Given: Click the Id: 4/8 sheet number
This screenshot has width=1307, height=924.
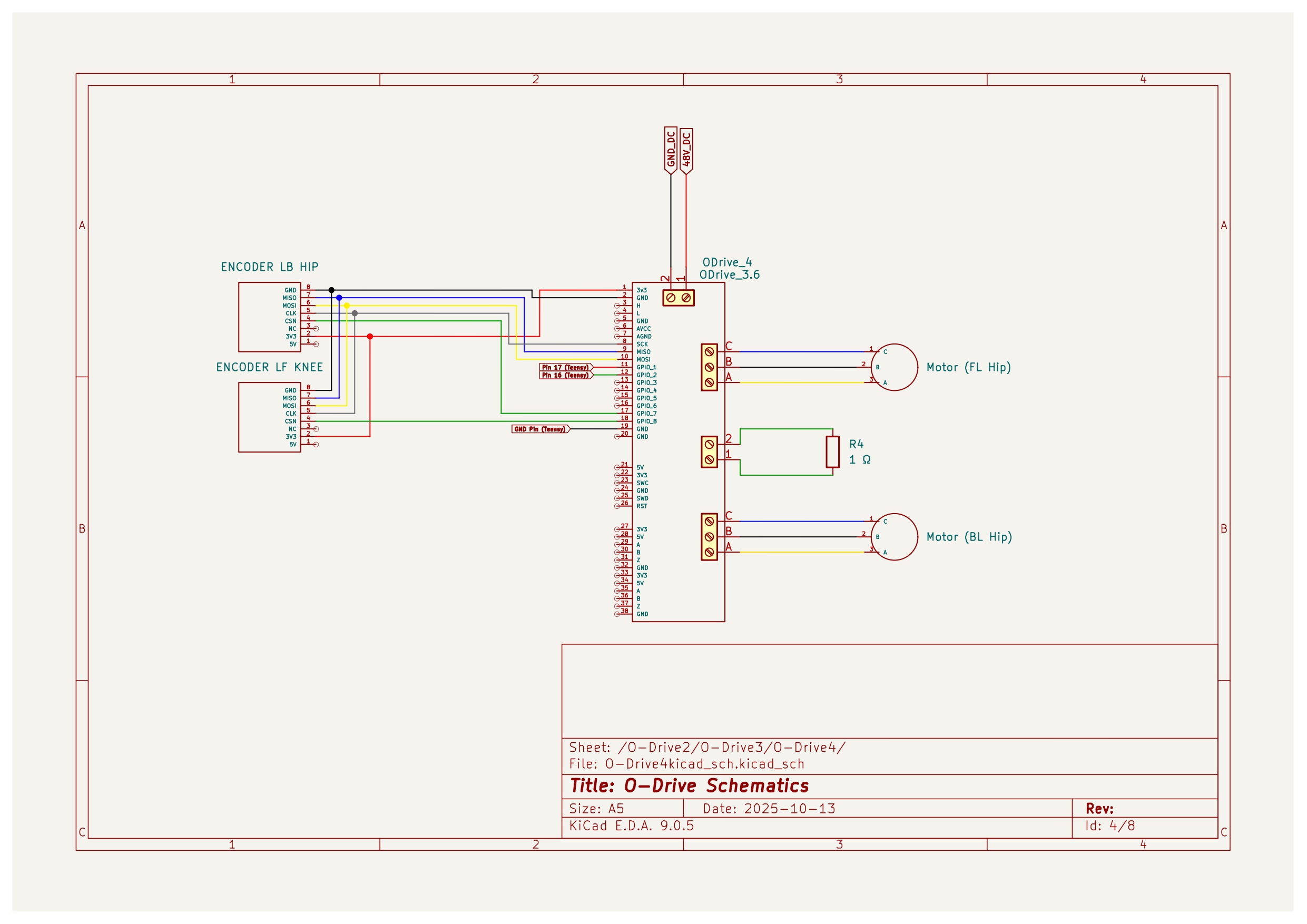Looking at the screenshot, I should point(1110,825).
